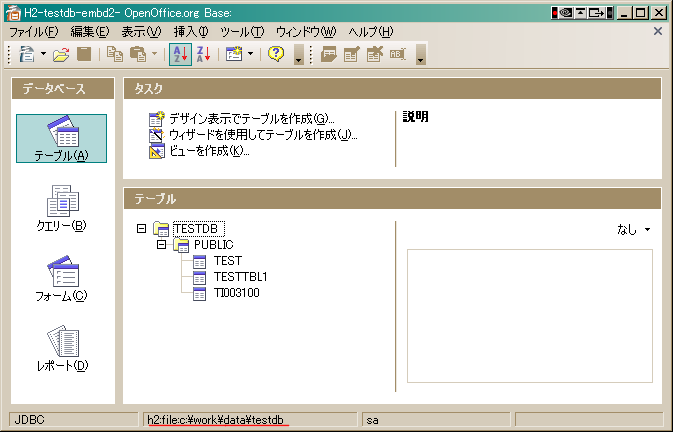The image size is (673, 432).
Task: Open the New document dropdown arrow
Action: (x=43, y=54)
